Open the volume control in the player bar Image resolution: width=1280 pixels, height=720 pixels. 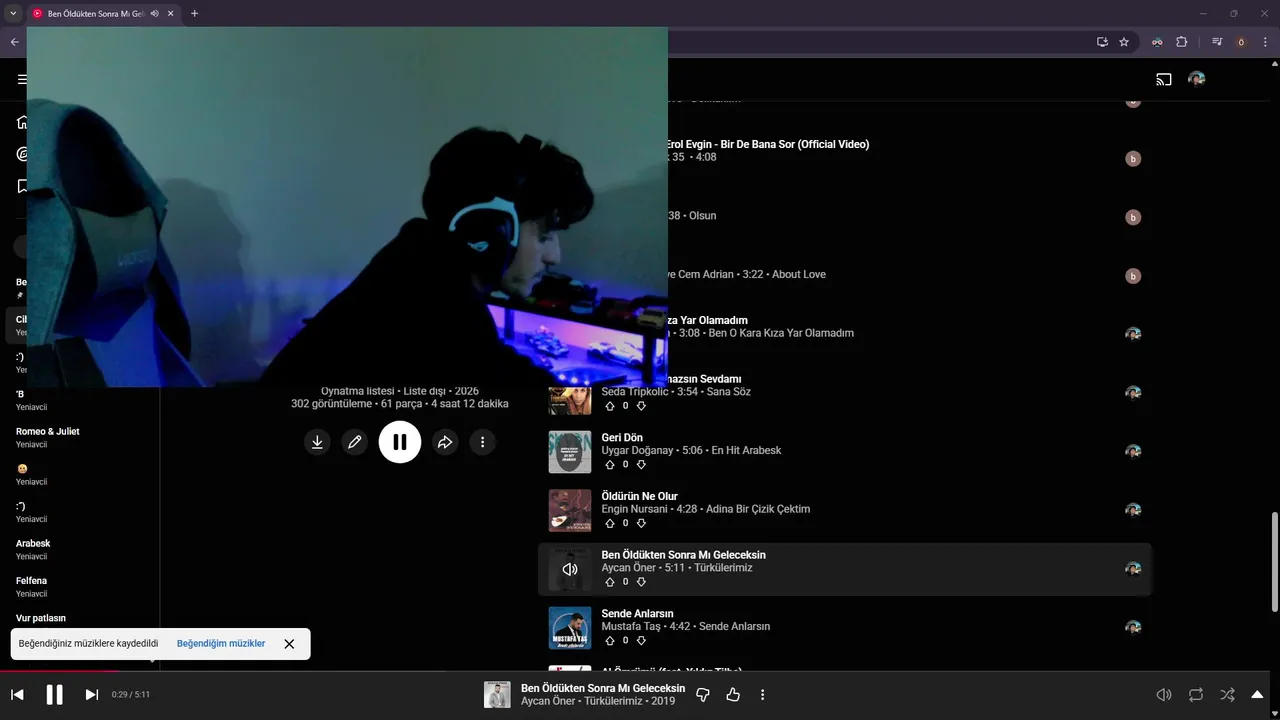pos(1164,694)
